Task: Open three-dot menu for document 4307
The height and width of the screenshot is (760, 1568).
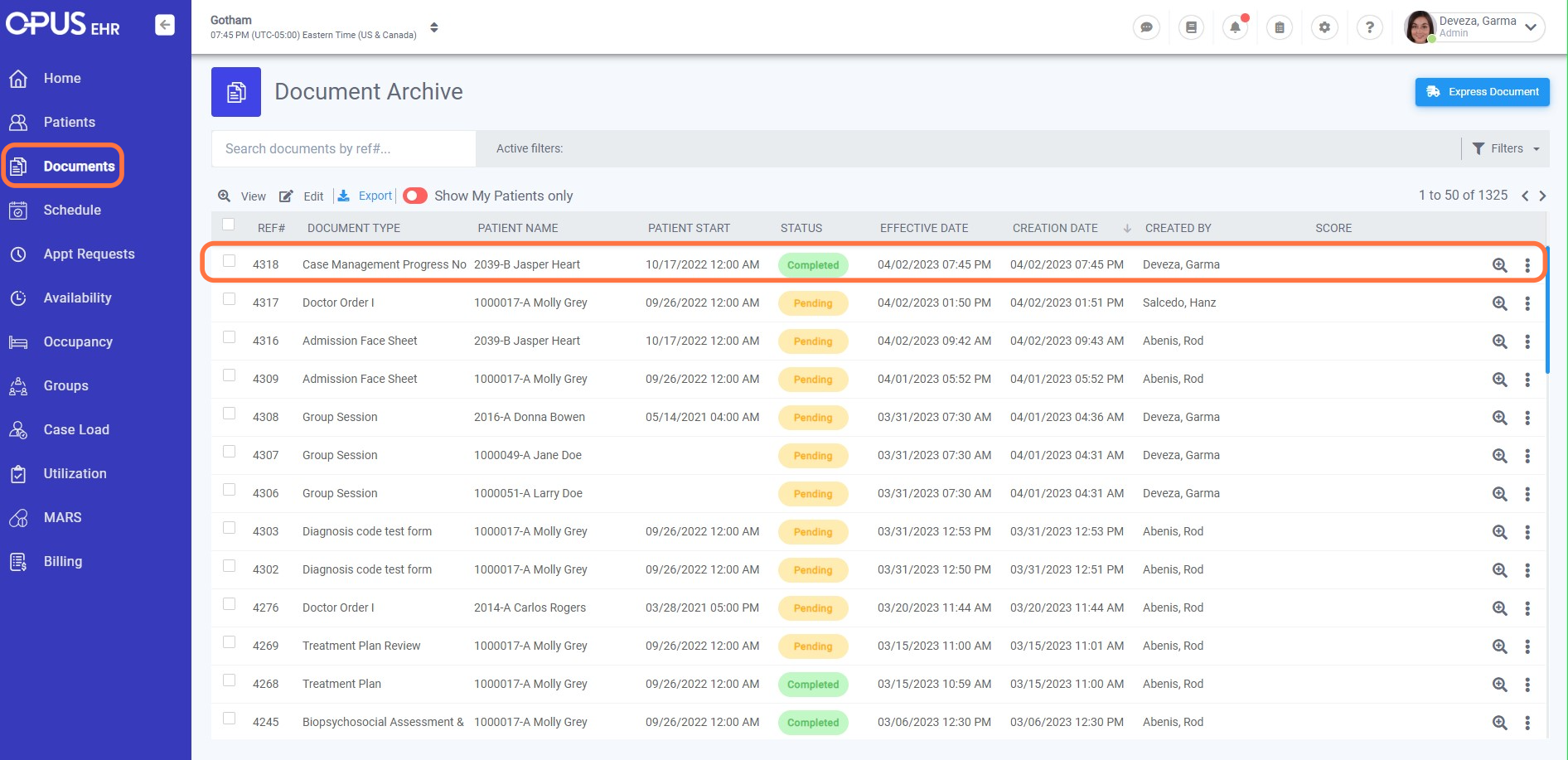Action: tap(1527, 456)
